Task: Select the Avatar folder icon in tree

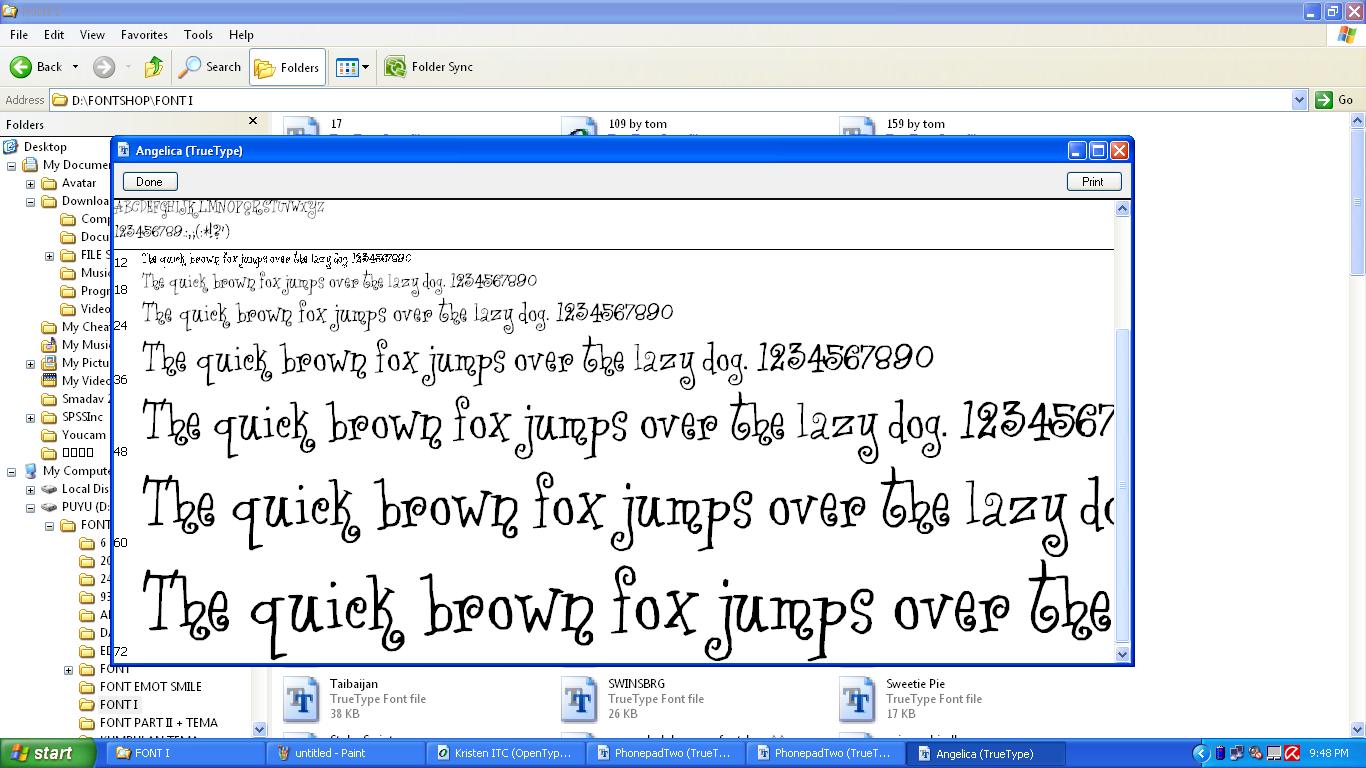Action: pos(49,183)
